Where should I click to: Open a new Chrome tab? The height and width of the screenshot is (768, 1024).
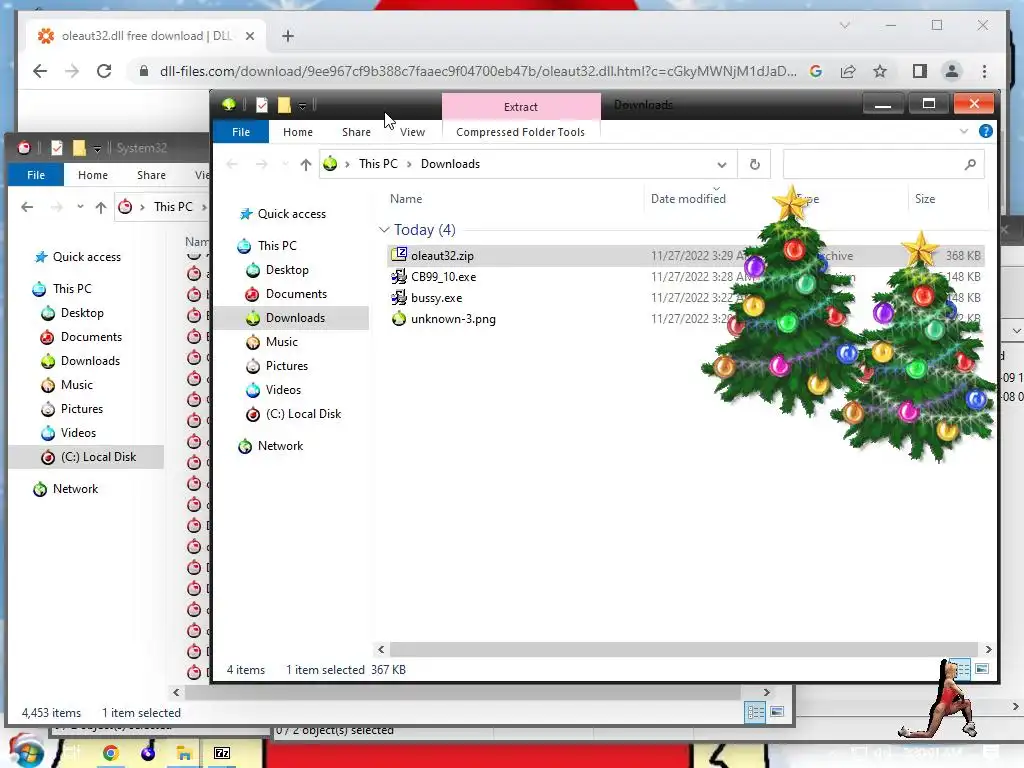(288, 36)
